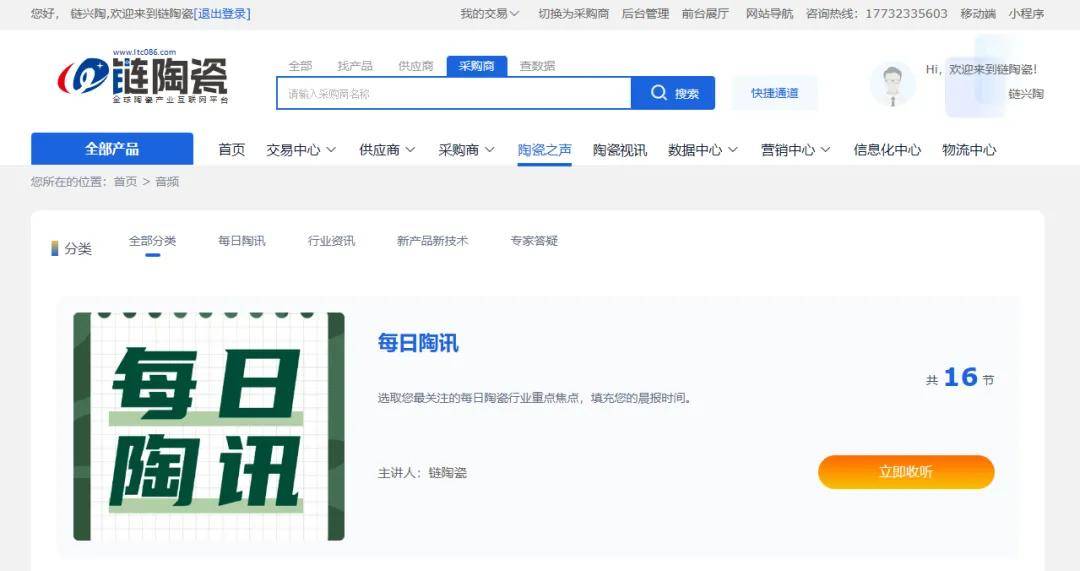Click the magnifier search button
The width and height of the screenshot is (1080, 571).
tap(673, 93)
